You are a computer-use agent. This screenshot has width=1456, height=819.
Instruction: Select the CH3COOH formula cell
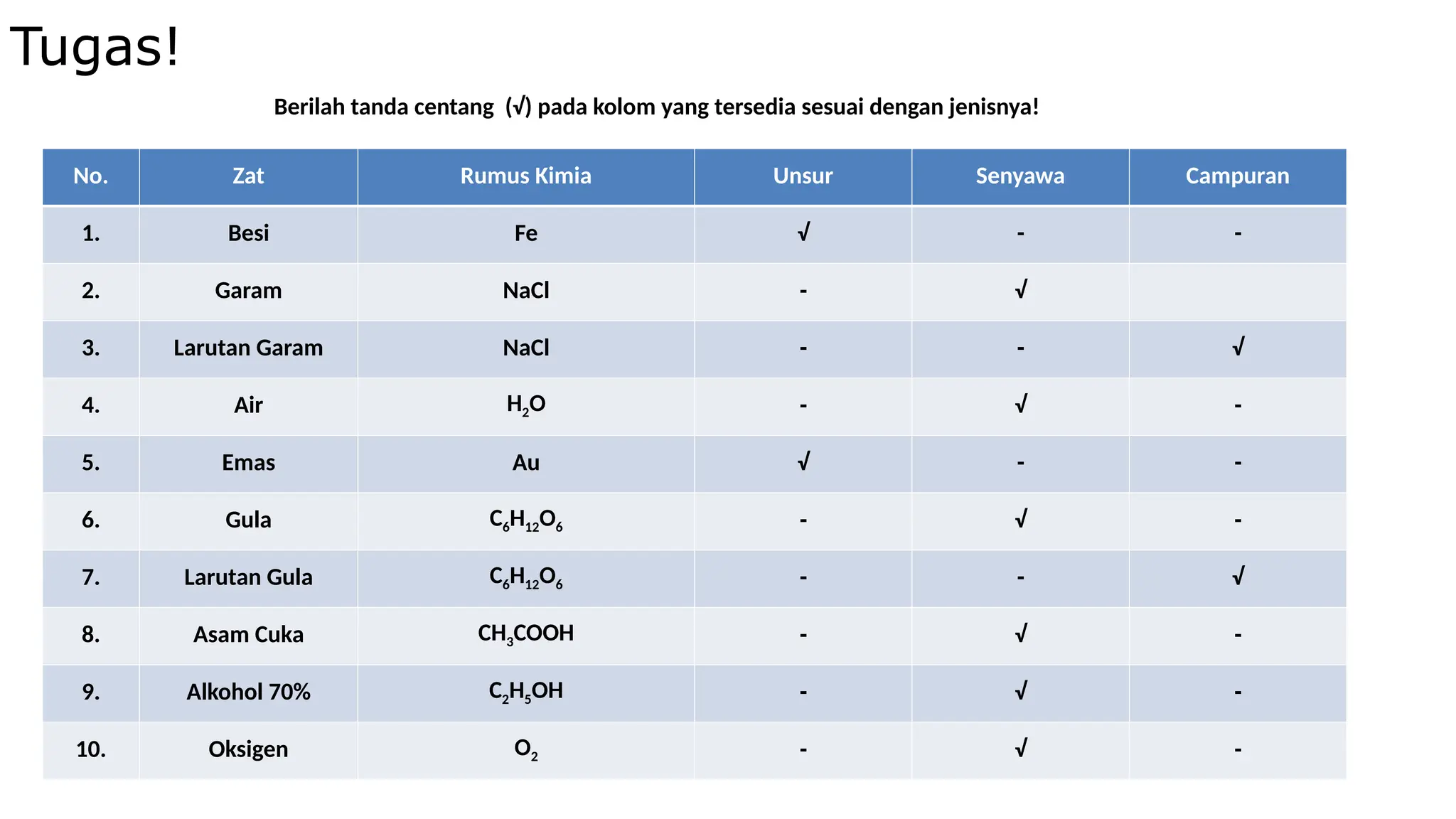click(x=526, y=636)
